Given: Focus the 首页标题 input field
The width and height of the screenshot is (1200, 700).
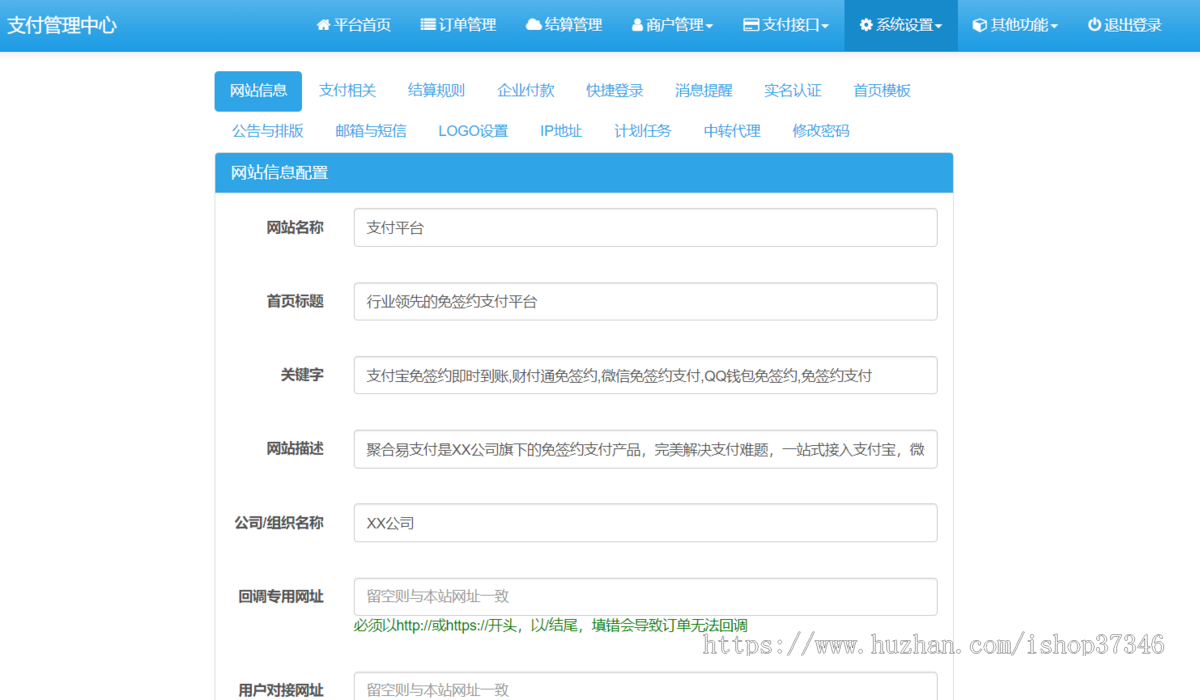Looking at the screenshot, I should point(645,301).
